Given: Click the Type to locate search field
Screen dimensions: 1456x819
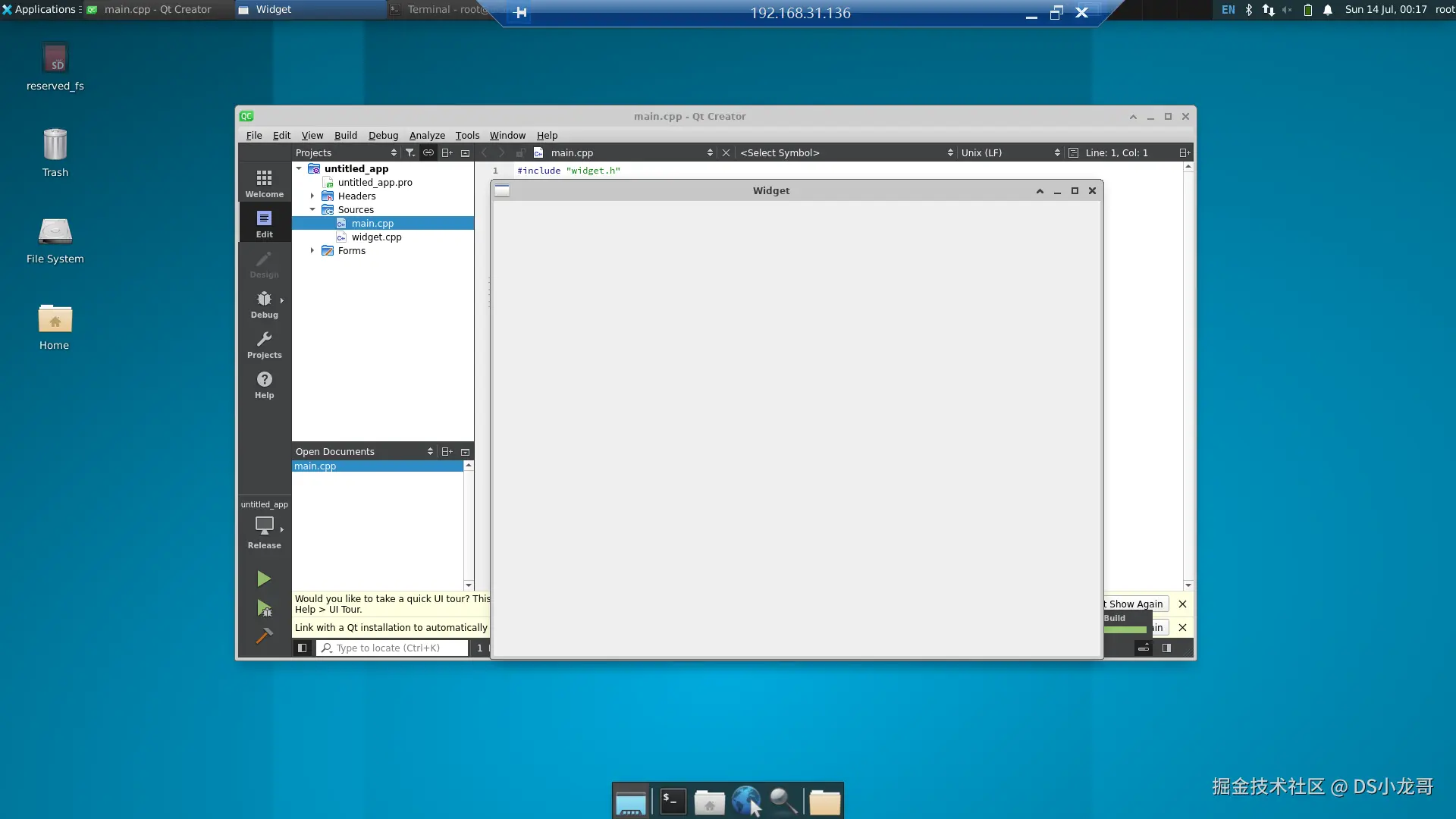Looking at the screenshot, I should (394, 648).
